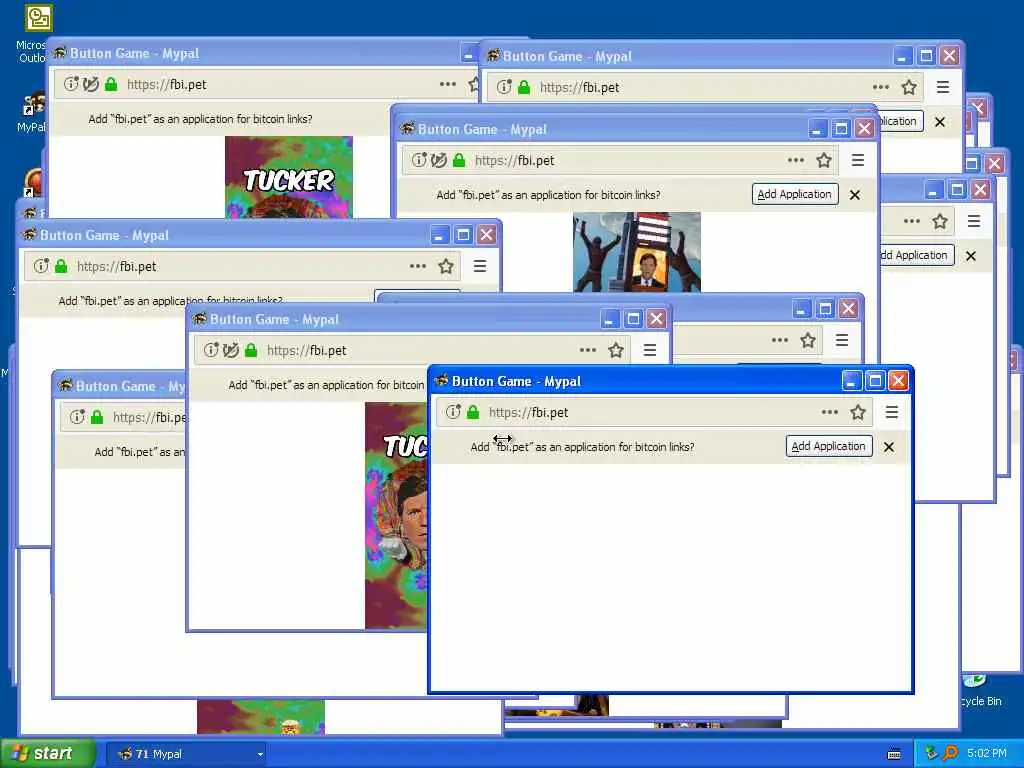The width and height of the screenshot is (1024, 768).
Task: Click the magnifier tray icon near the clock
Action: tap(950, 753)
